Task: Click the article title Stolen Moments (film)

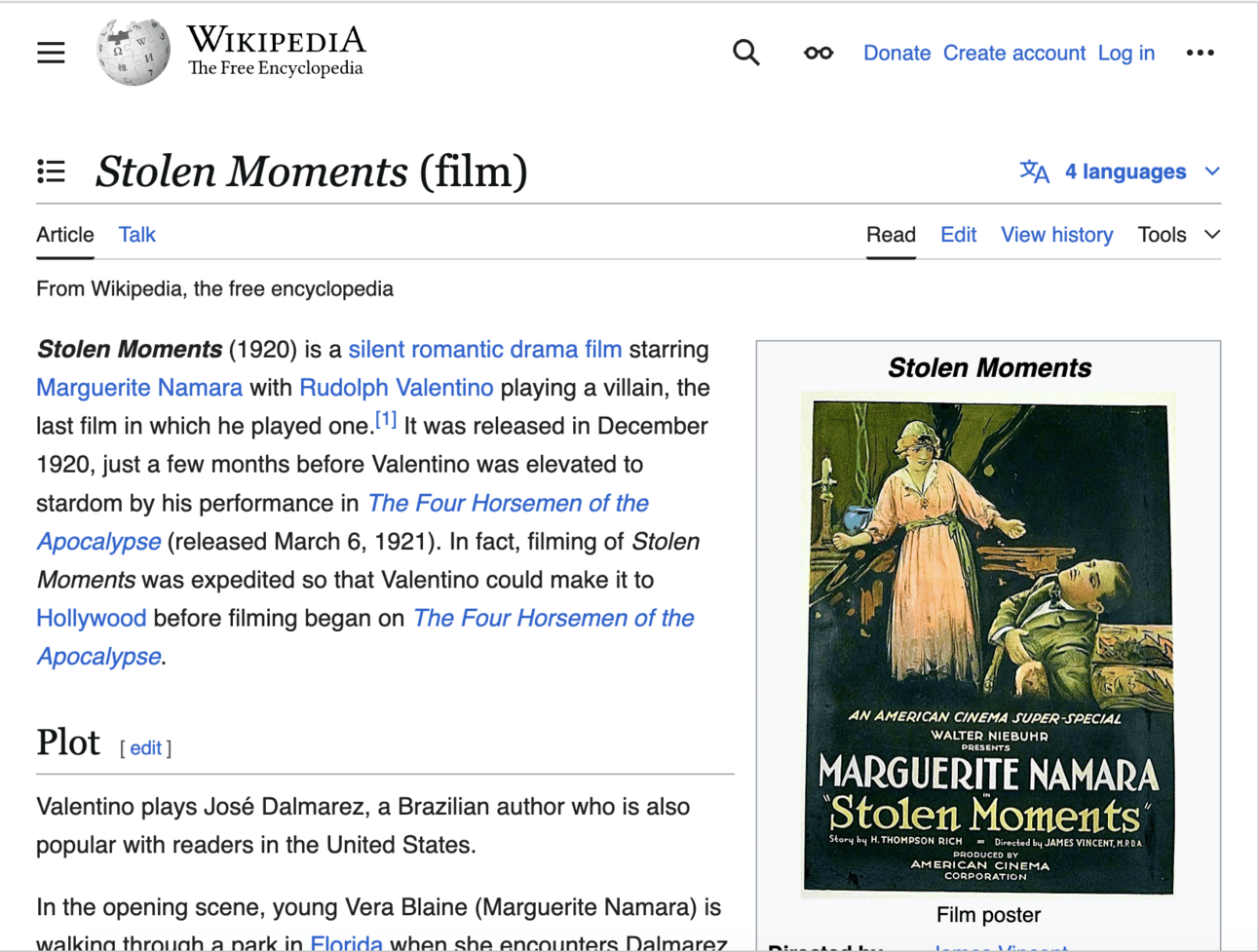Action: [311, 171]
